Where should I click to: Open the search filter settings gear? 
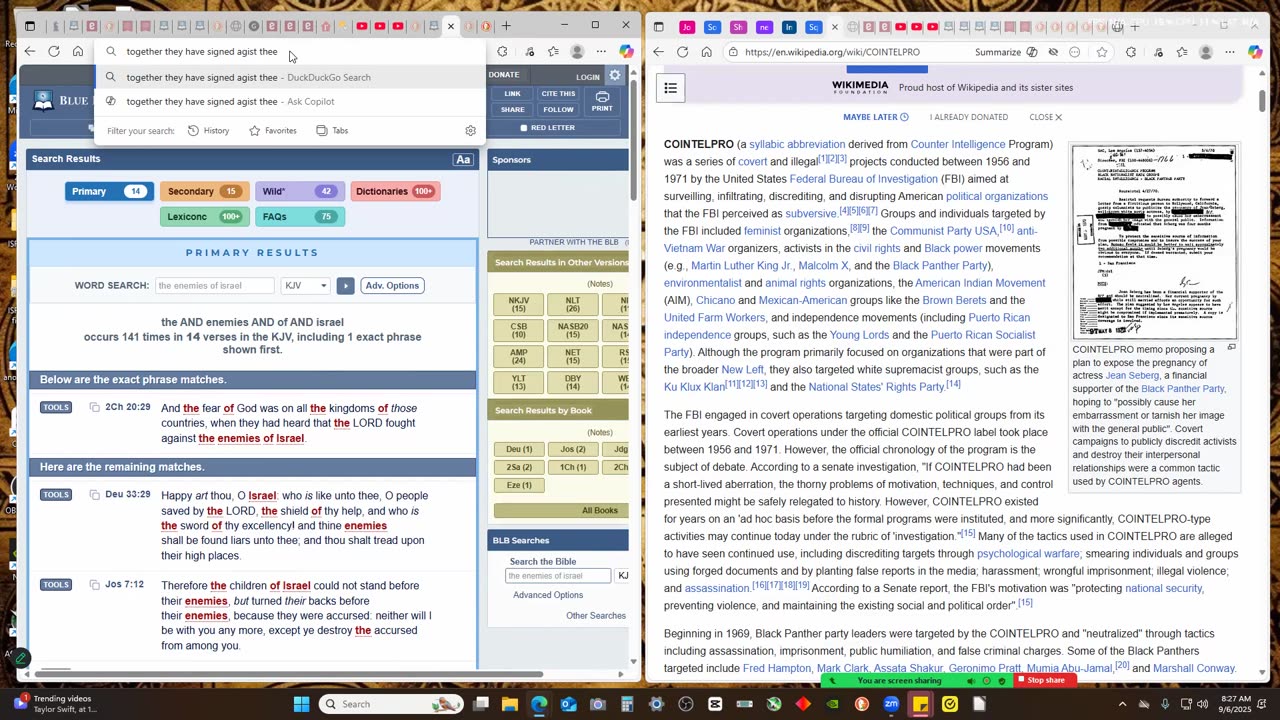[x=470, y=131]
